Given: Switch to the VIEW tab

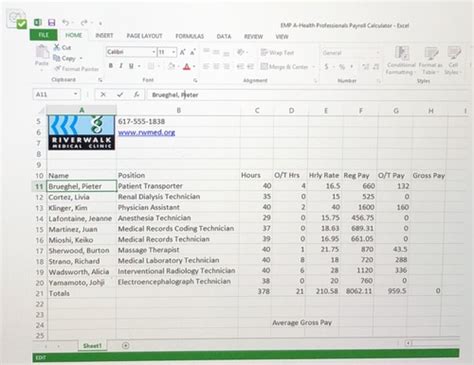Looking at the screenshot, I should (x=282, y=37).
